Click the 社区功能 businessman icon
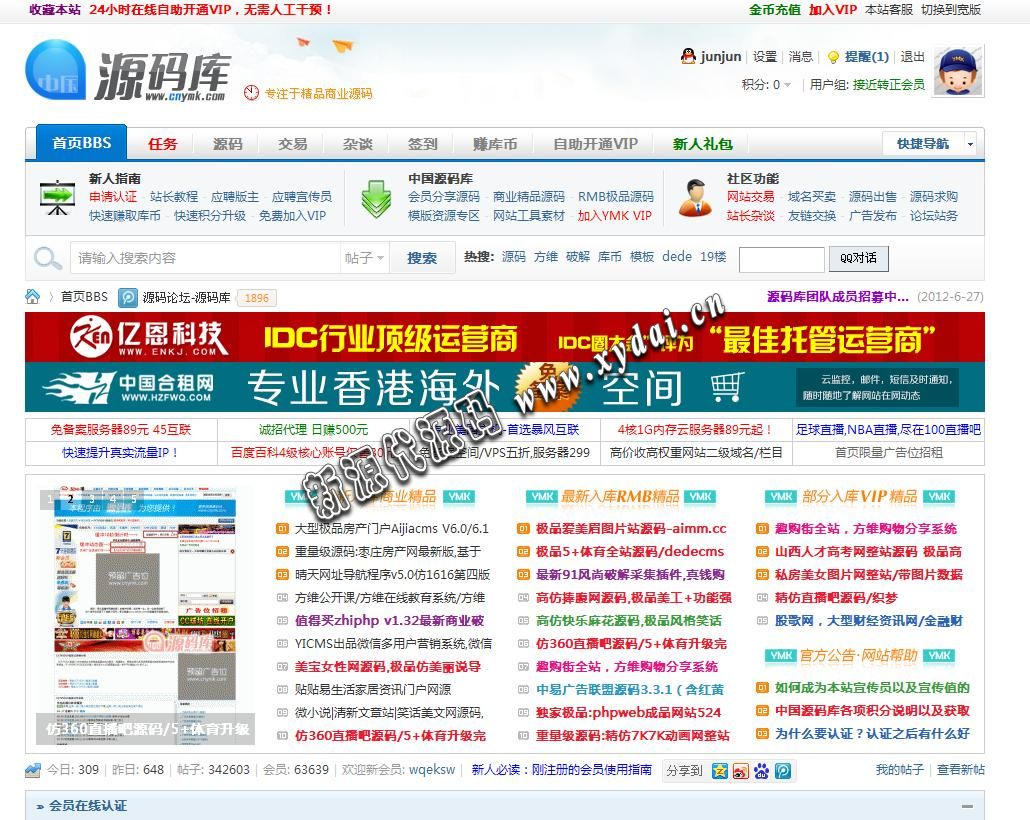This screenshot has height=820, width=1030. (x=696, y=197)
